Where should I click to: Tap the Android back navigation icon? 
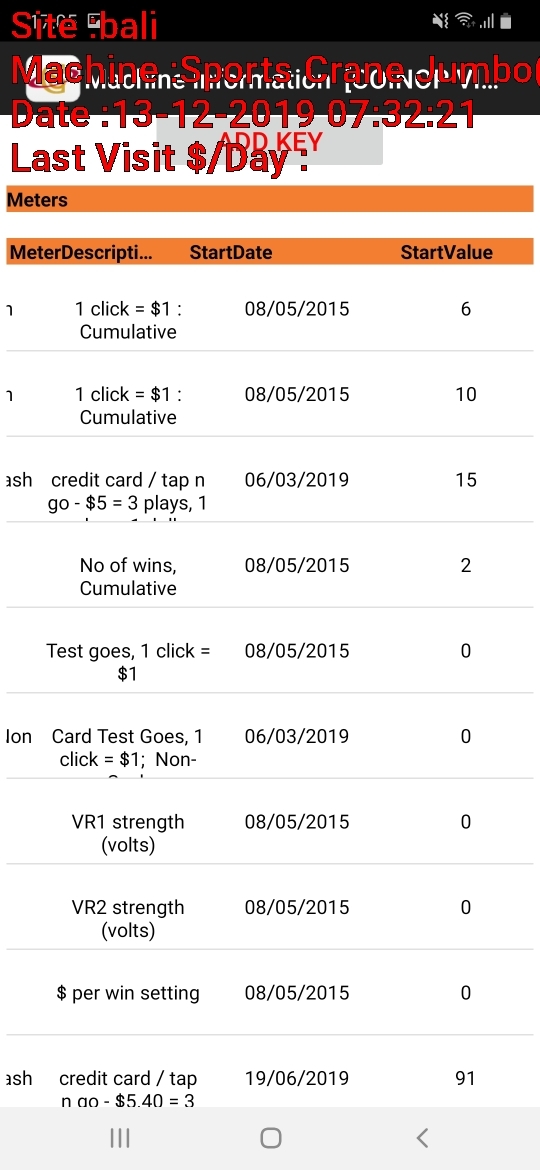pyautogui.click(x=422, y=1137)
